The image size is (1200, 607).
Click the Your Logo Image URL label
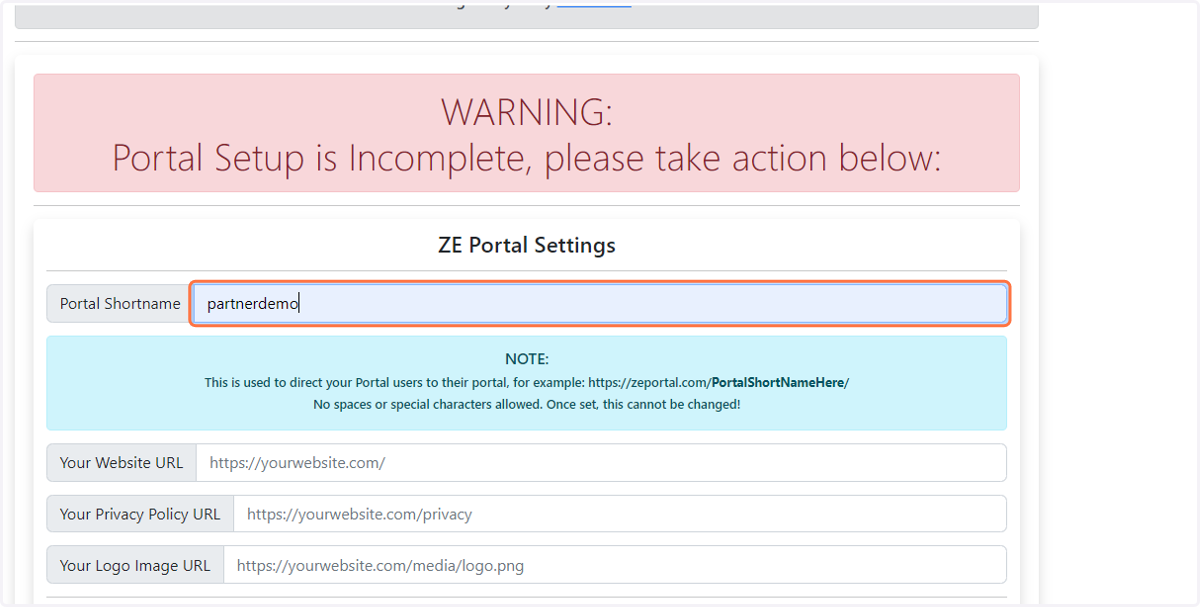pyautogui.click(x=135, y=565)
